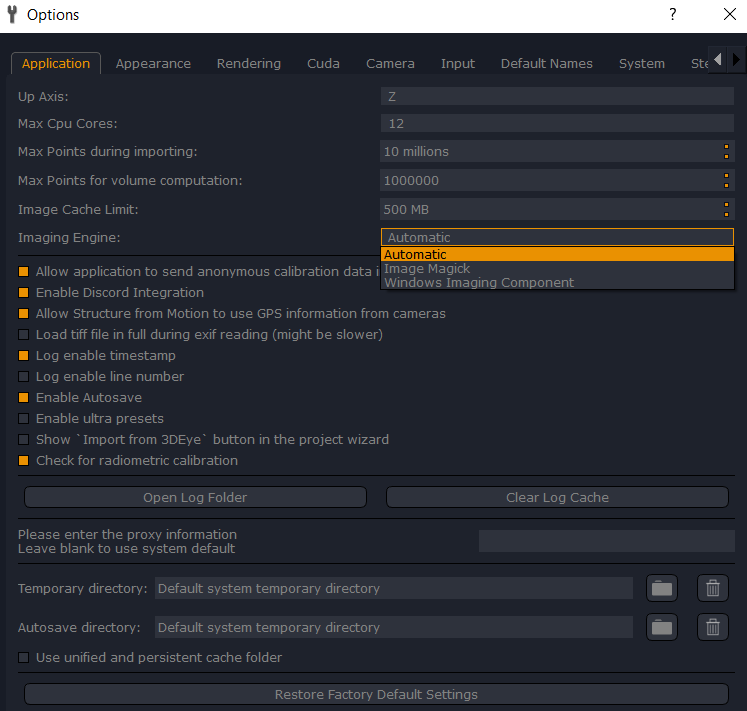
Task: Select the Application tab
Action: point(56,63)
